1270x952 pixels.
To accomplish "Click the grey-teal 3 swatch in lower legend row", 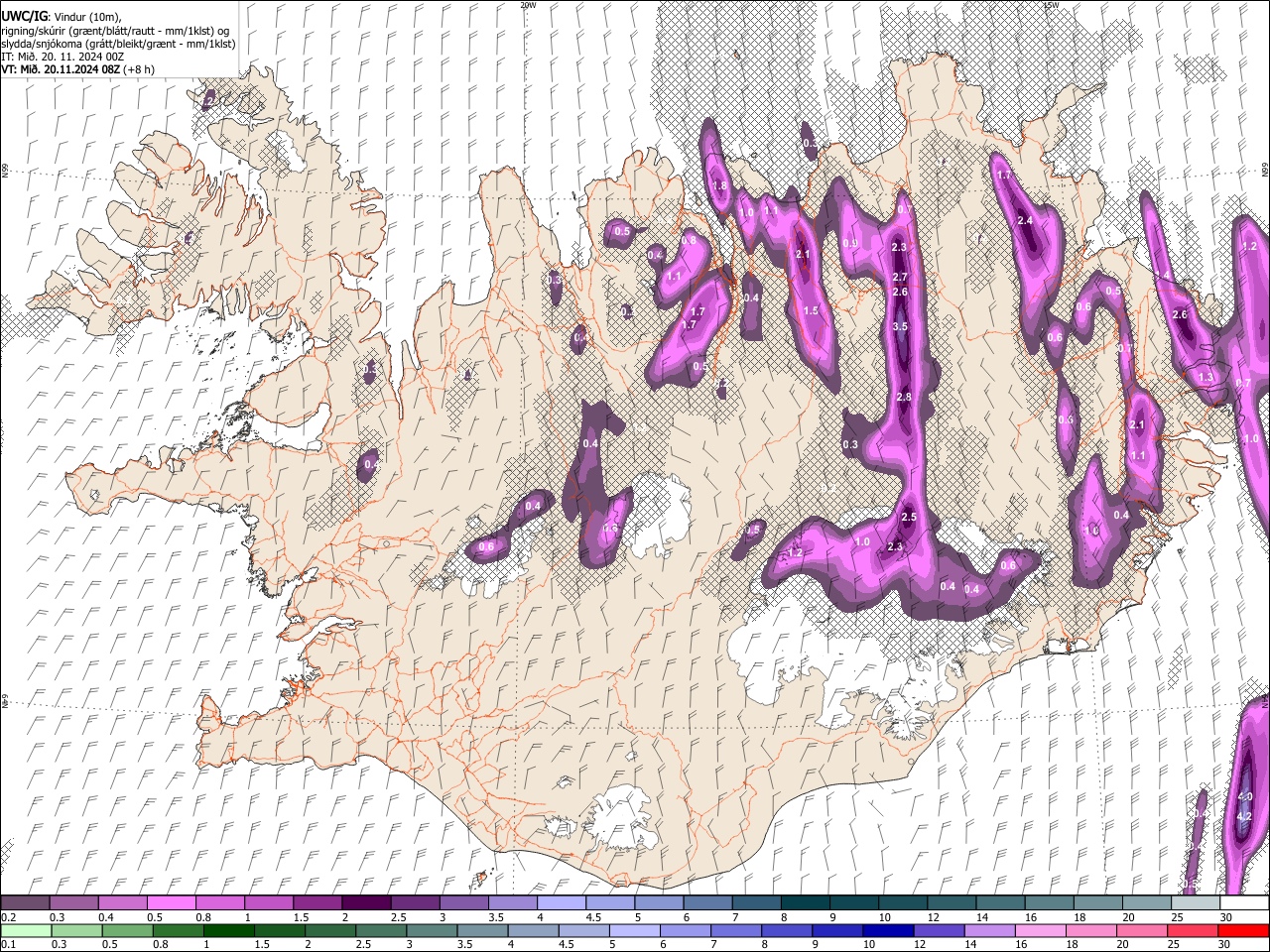I will [431, 931].
